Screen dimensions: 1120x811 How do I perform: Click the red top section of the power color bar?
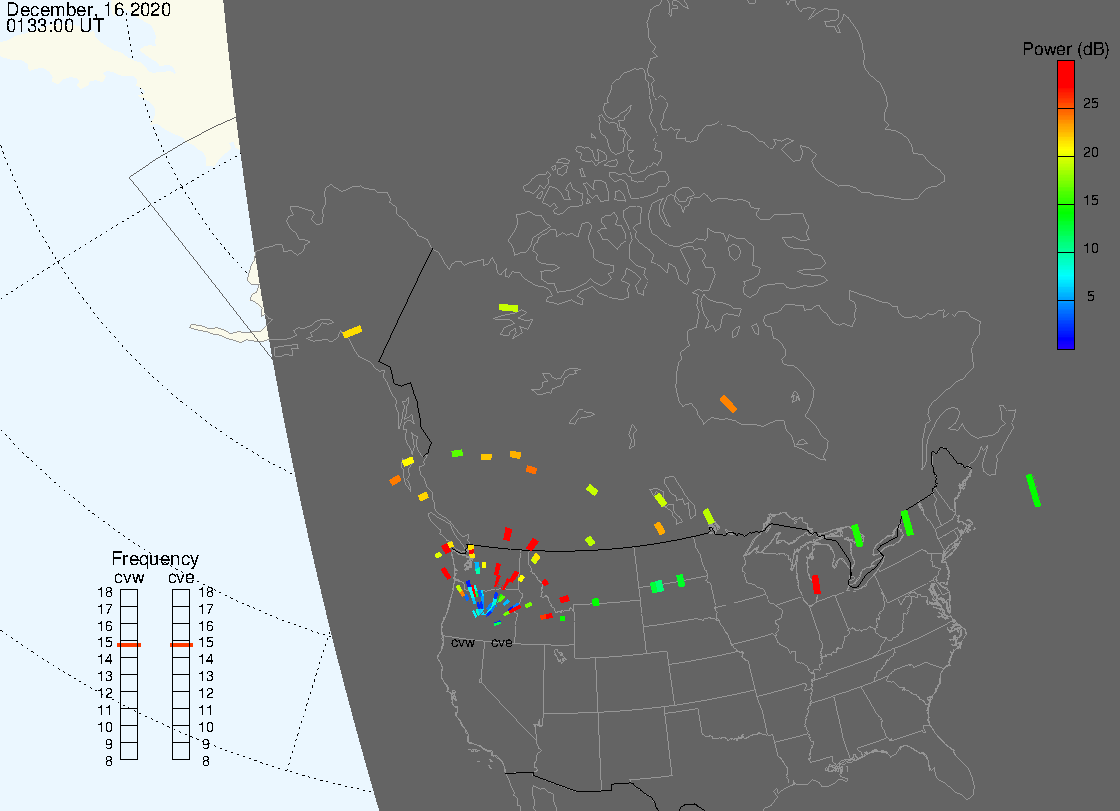click(1066, 84)
